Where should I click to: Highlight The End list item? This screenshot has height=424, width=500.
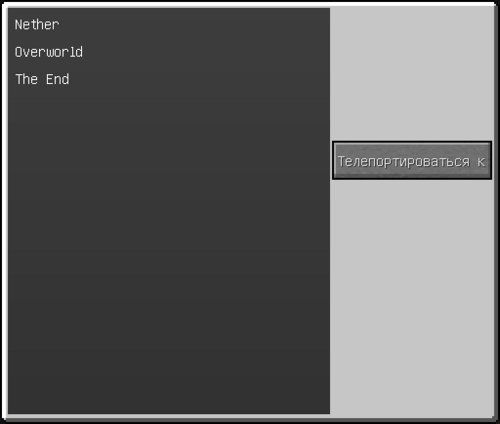pos(42,79)
